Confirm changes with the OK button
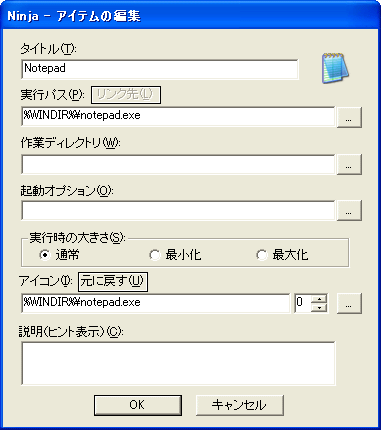Screen dimensions: 381x430 (x=138, y=405)
